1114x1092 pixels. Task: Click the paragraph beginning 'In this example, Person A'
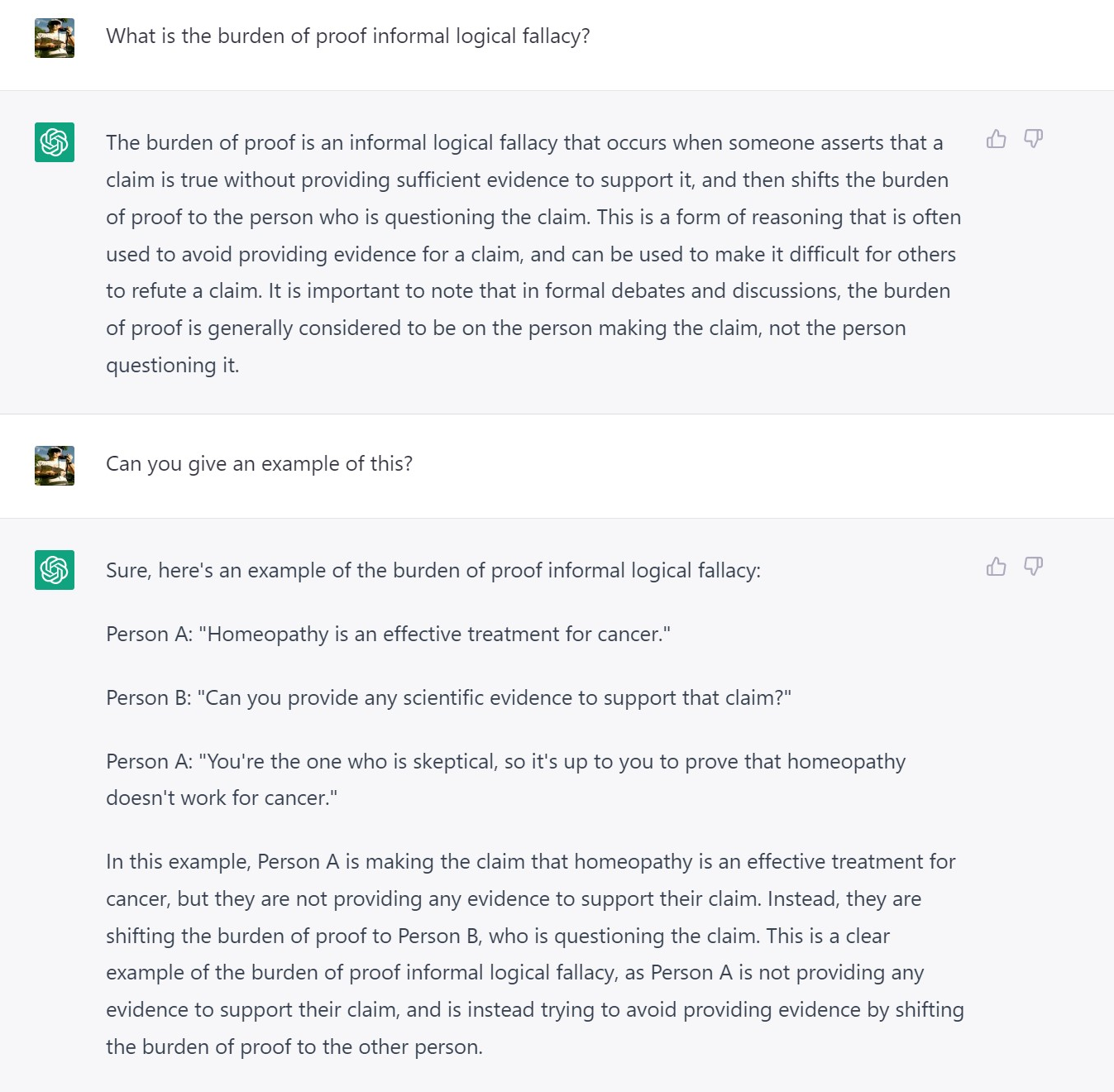point(535,954)
